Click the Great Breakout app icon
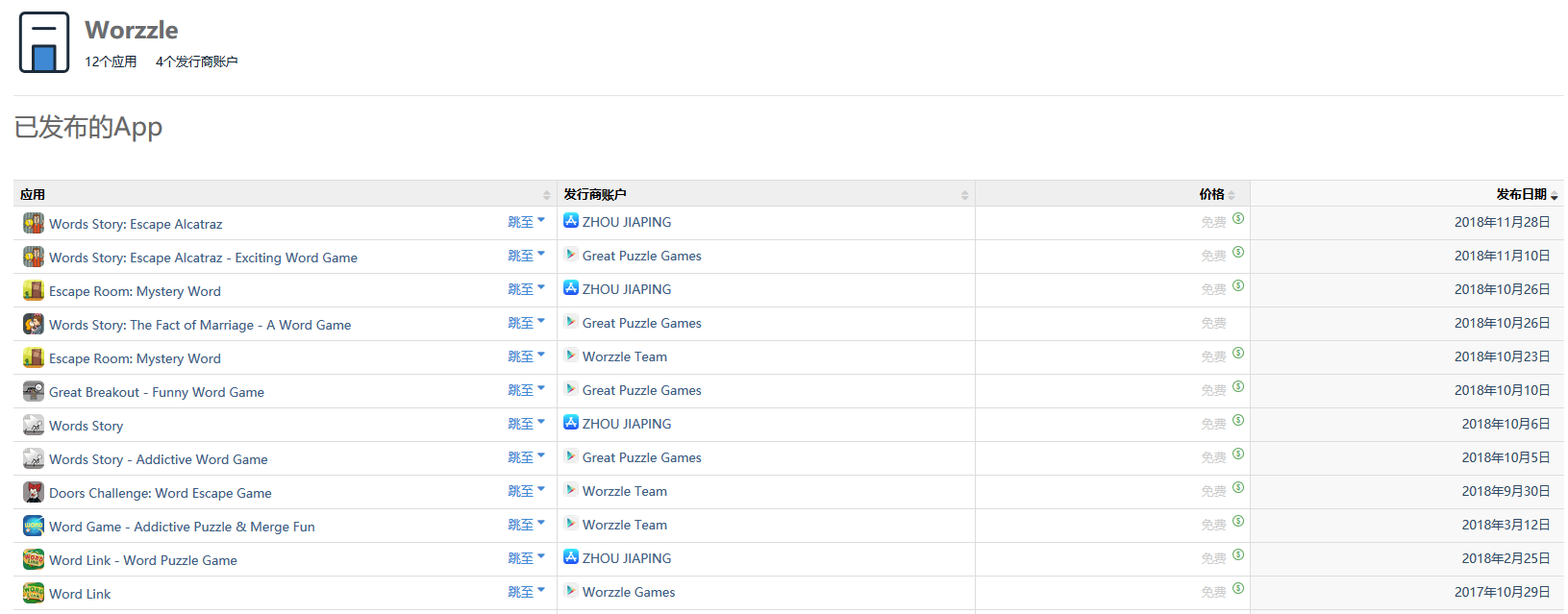 [34, 392]
